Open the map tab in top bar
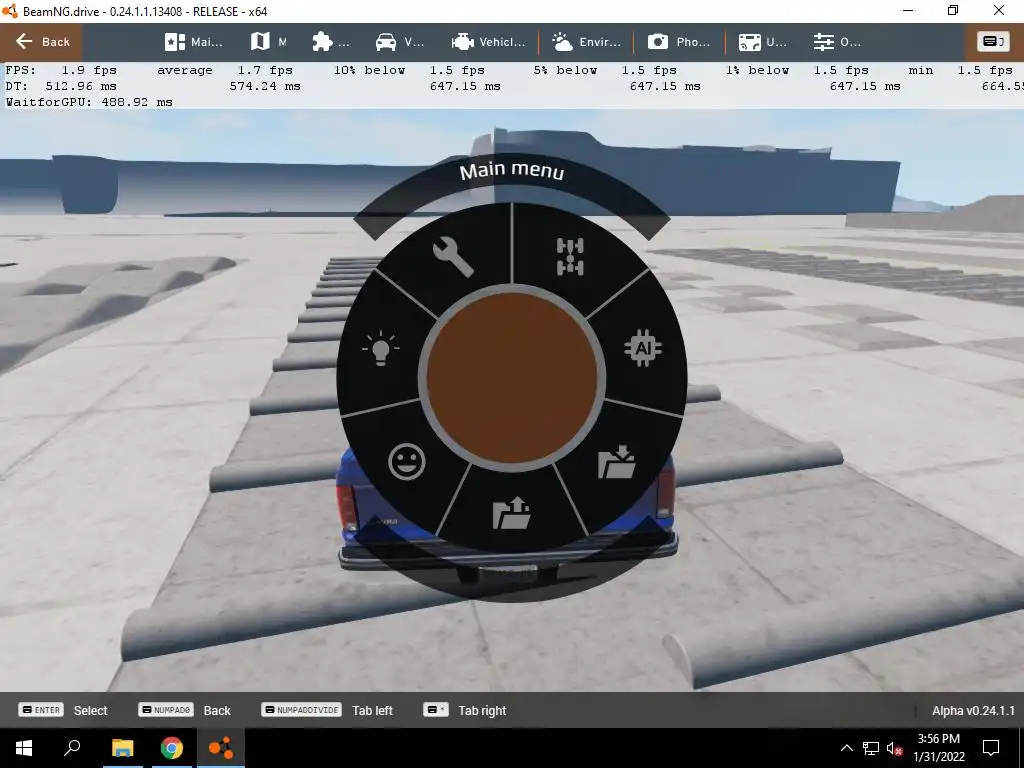The width and height of the screenshot is (1024, 768). [x=268, y=42]
